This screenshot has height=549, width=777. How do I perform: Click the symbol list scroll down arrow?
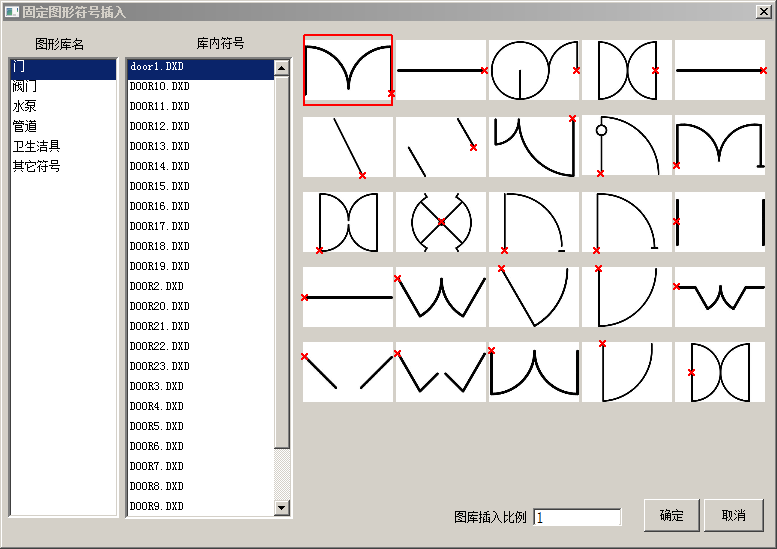(x=282, y=507)
